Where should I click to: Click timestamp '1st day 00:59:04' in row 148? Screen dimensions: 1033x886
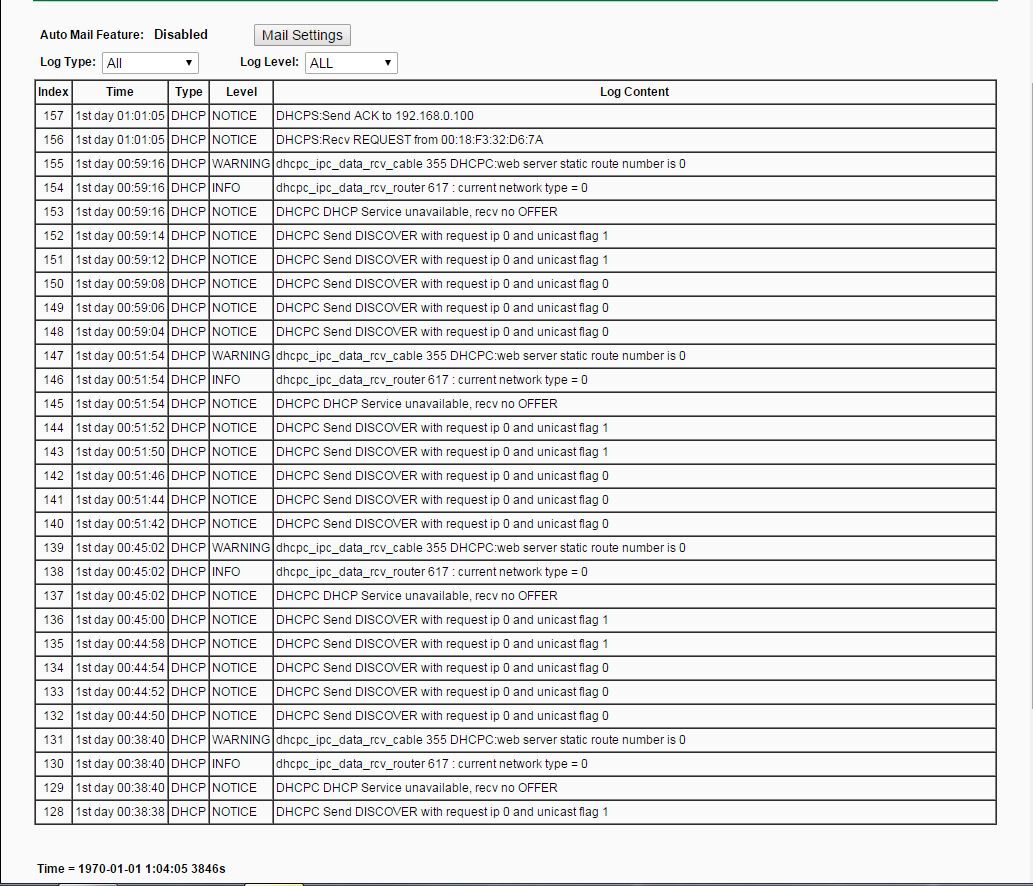pos(120,332)
